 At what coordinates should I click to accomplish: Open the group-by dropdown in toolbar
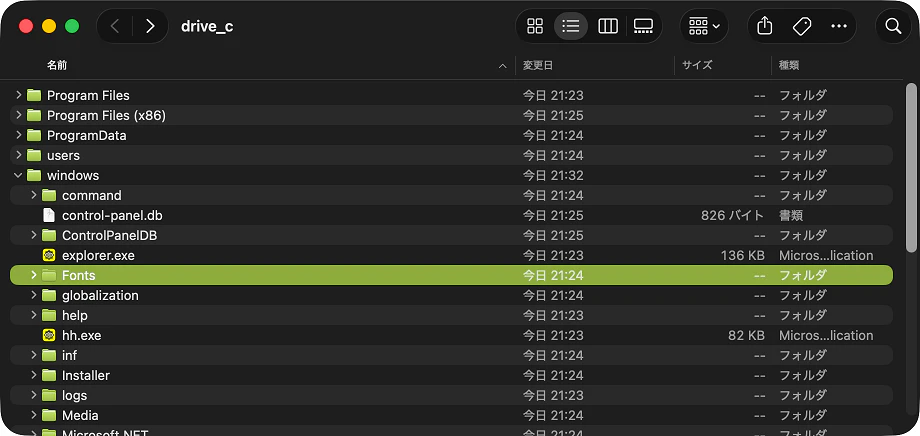point(704,26)
